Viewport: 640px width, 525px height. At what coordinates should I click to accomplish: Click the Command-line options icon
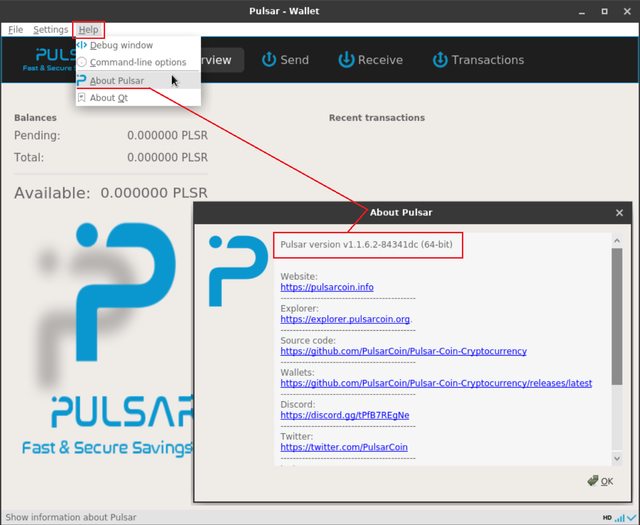click(82, 62)
